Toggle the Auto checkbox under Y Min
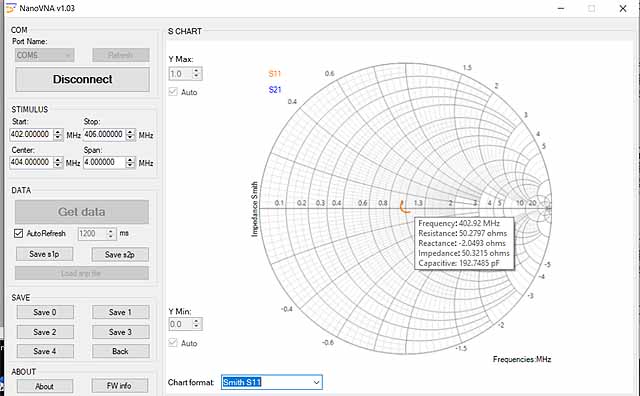Viewport: 640px width, 396px height. [173, 343]
